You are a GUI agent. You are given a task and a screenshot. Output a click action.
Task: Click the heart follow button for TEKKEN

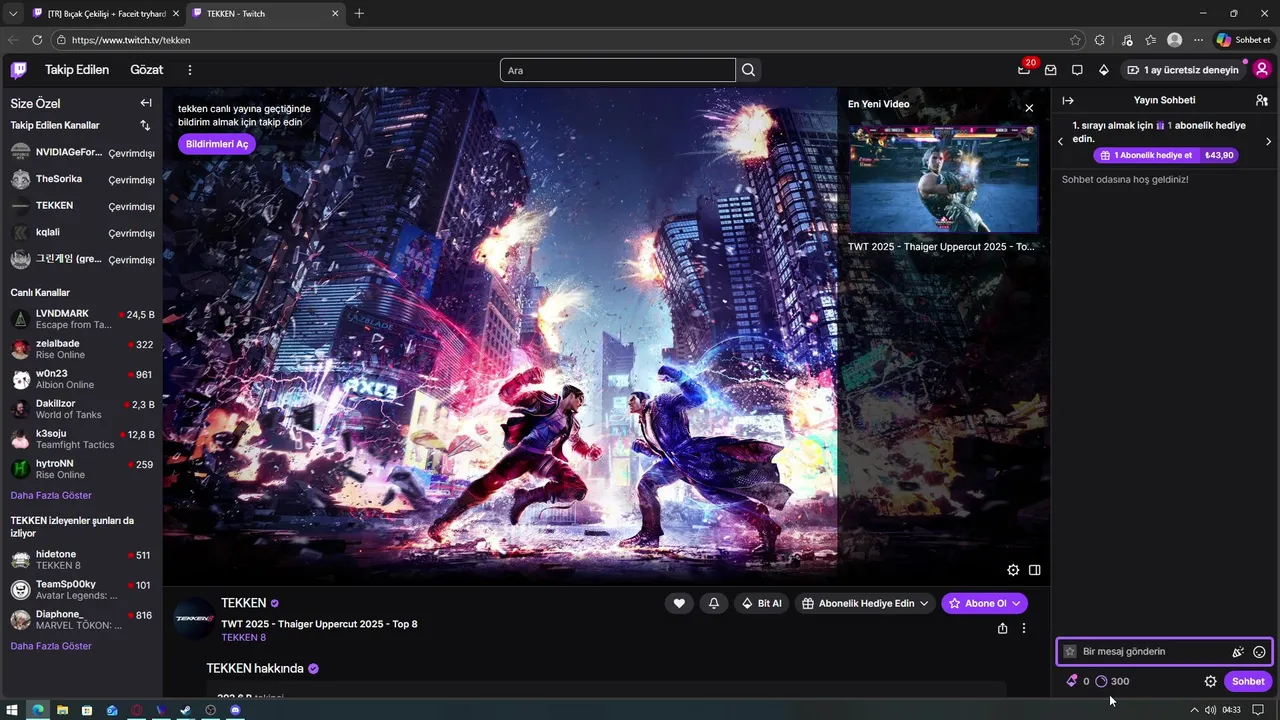679,603
